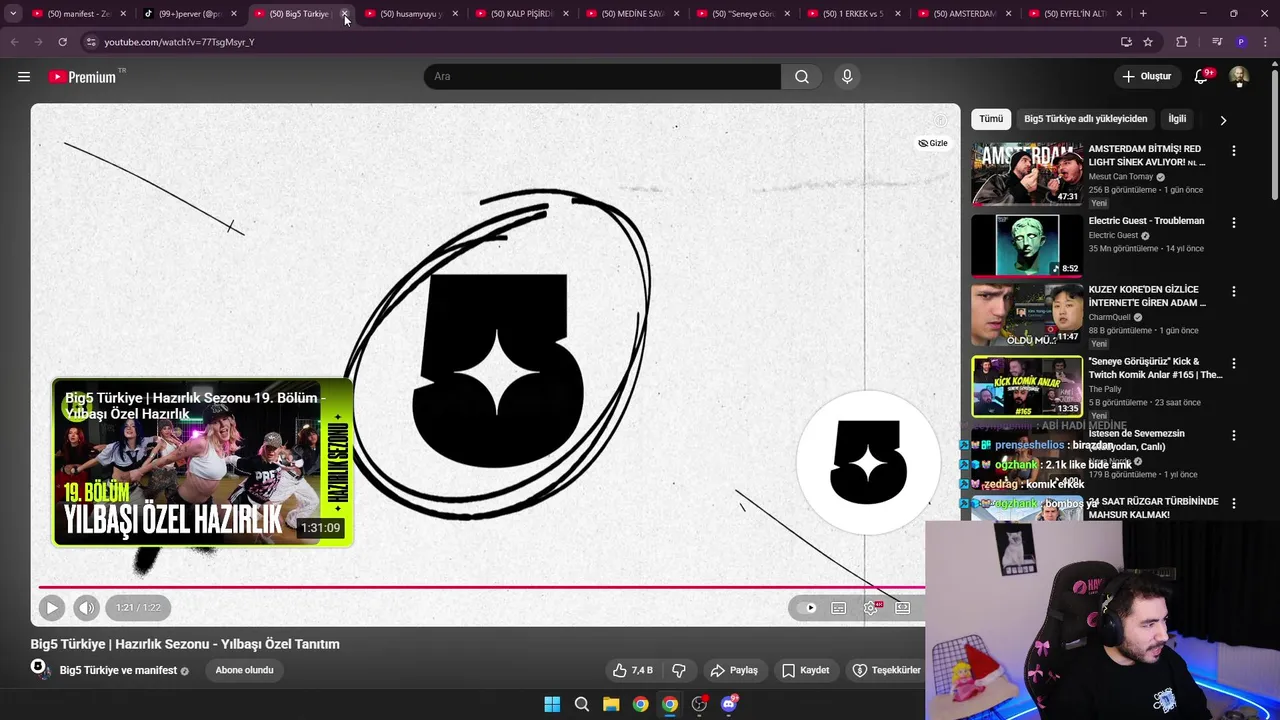Seek on the red progress bar
The height and width of the screenshot is (720, 1280).
482,587
